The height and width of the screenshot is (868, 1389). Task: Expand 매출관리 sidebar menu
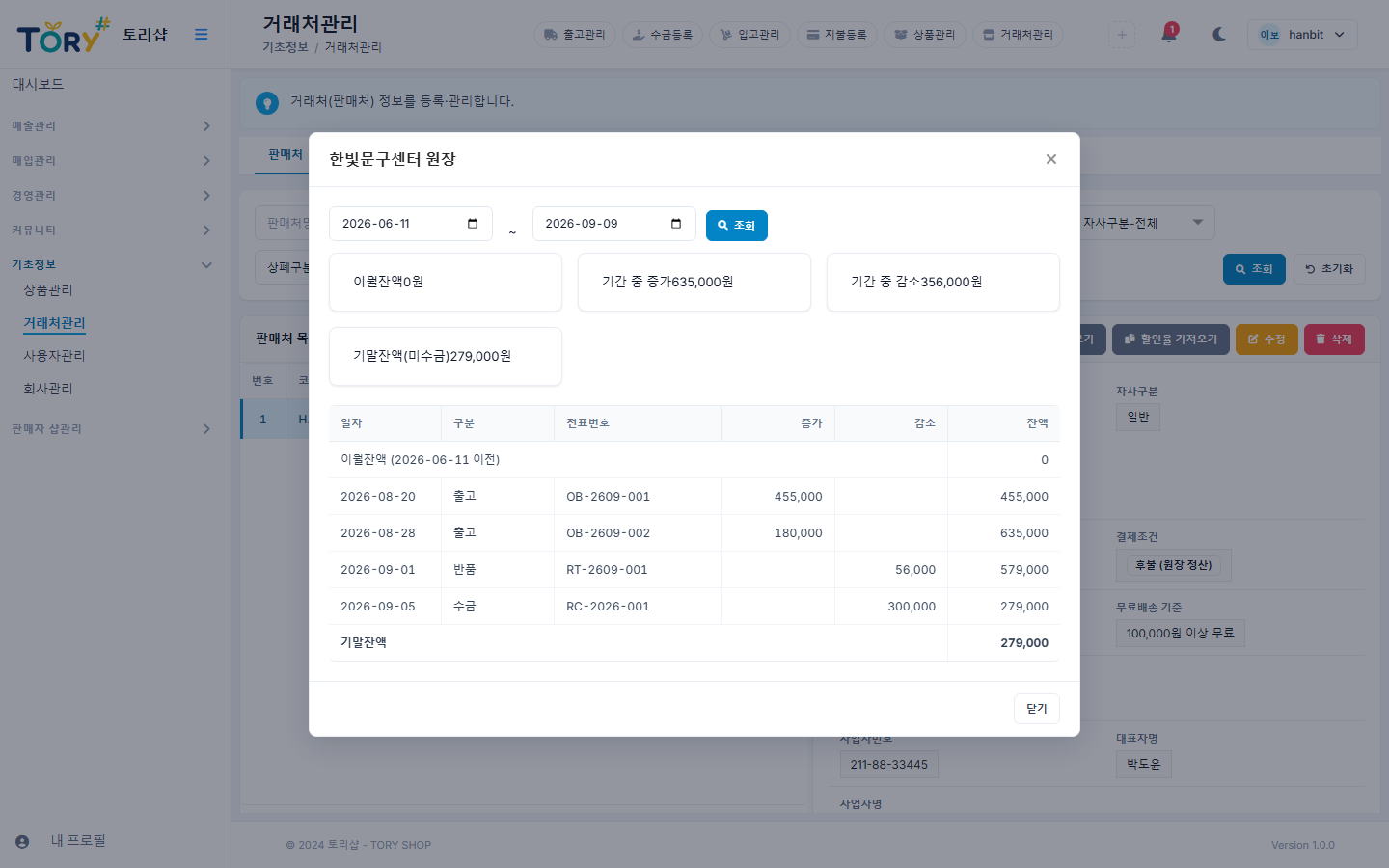click(x=111, y=126)
